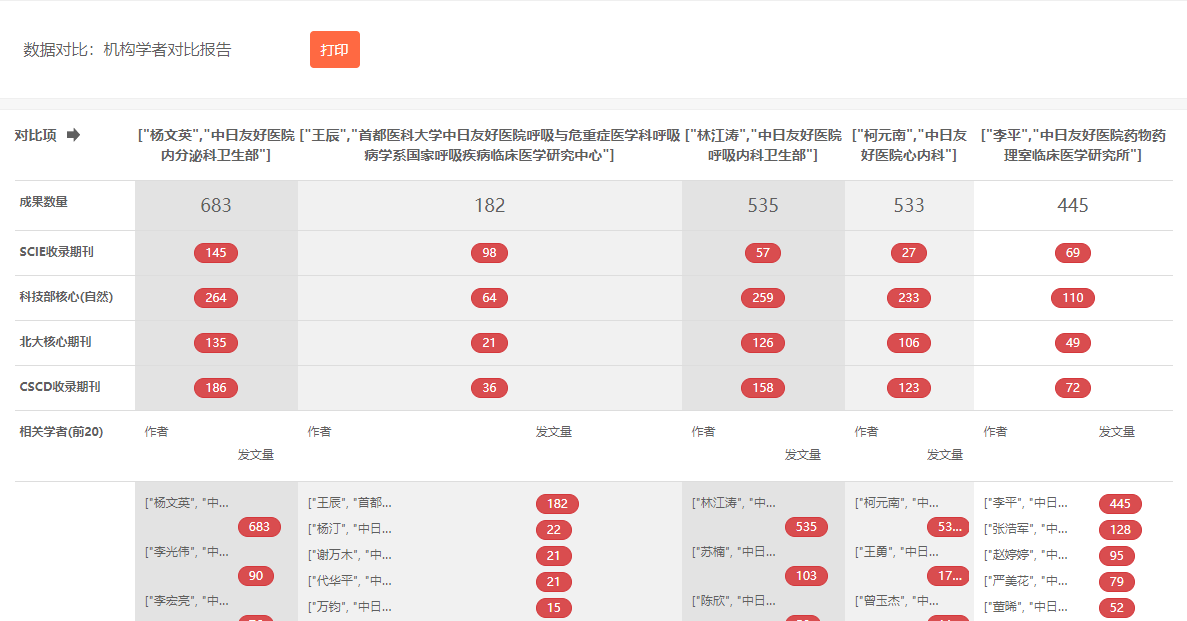1187x621 pixels.
Task: Select the 王辰 首都医科大学 column header
Action: pyautogui.click(x=489, y=145)
